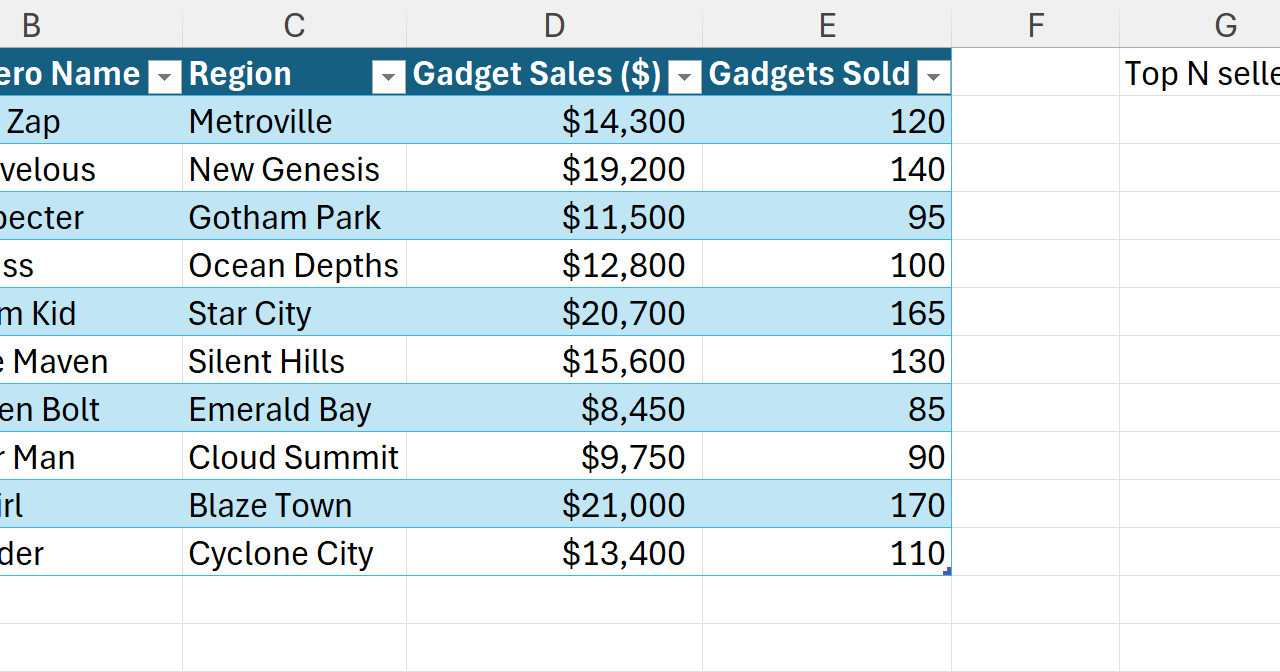Screen dimensions: 1280x672
Task: Select the column B header
Action: click(30, 25)
